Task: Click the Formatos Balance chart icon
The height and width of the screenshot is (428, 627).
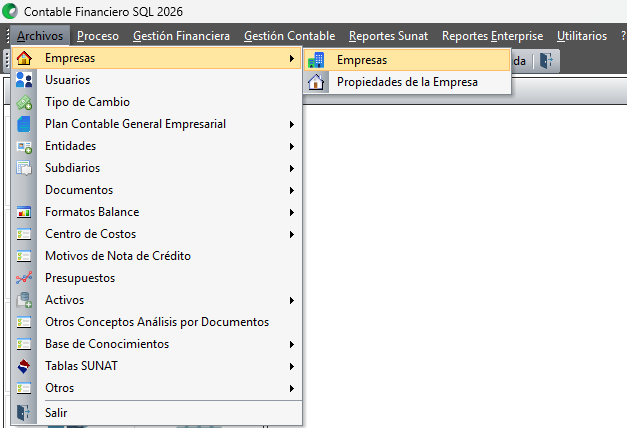Action: point(24,212)
